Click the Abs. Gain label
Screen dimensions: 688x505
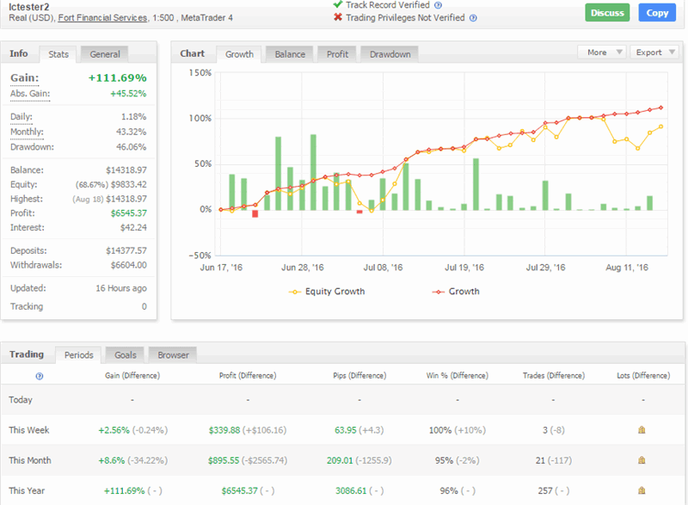30,94
